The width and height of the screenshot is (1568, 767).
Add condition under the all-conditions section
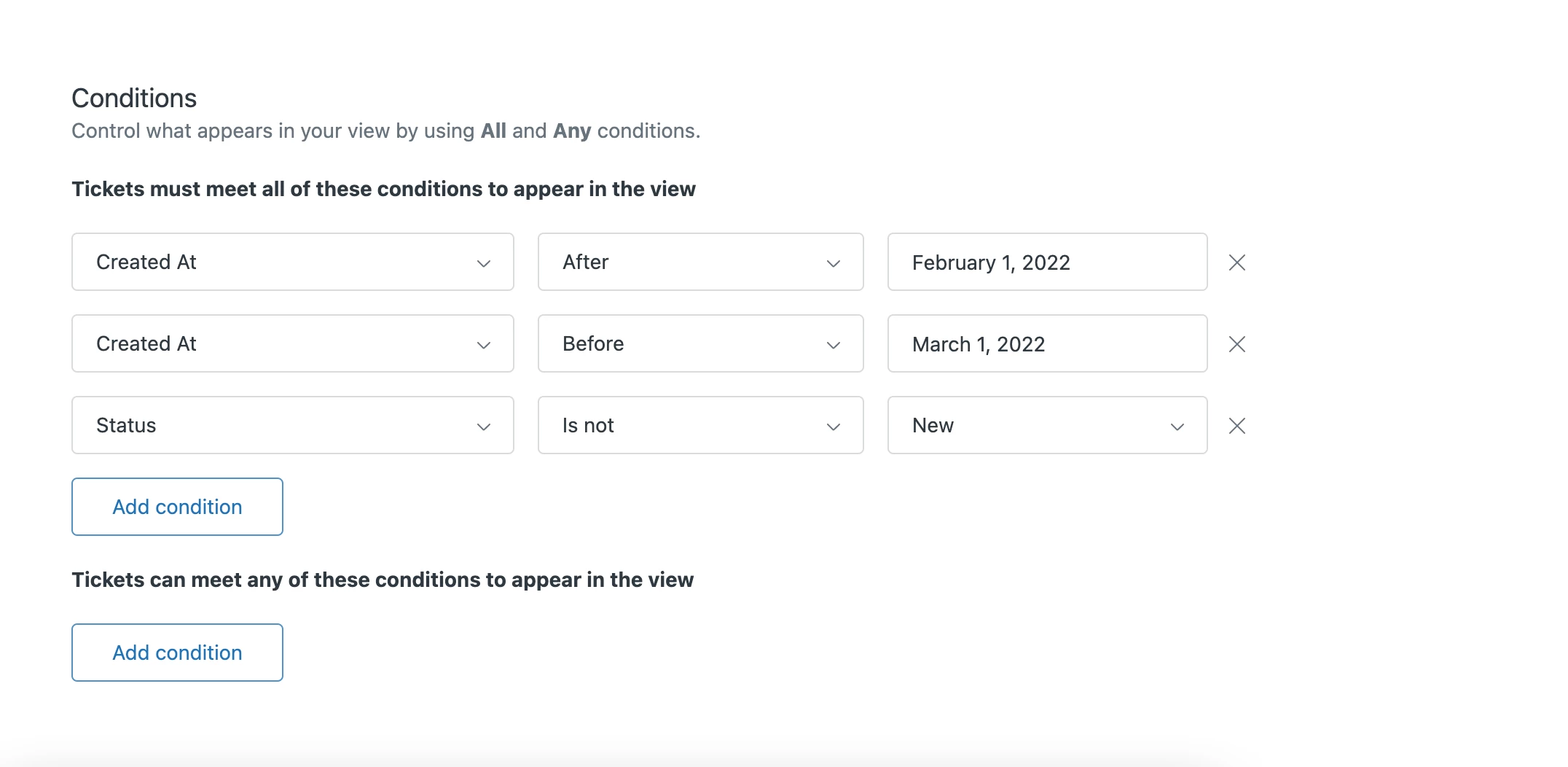coord(177,507)
